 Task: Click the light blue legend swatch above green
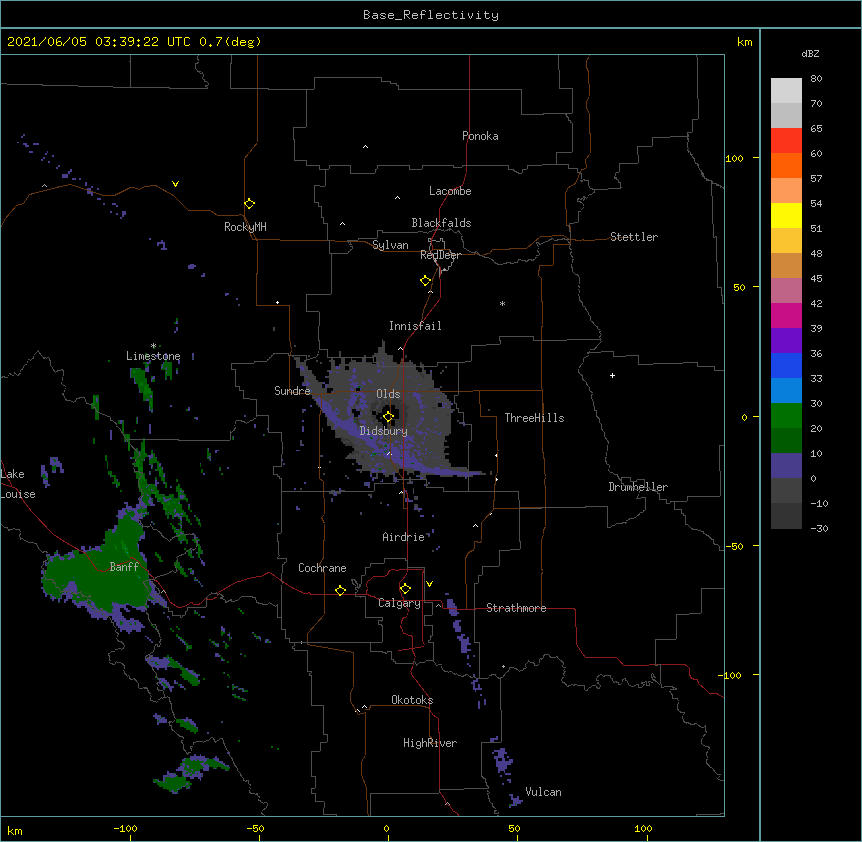[x=786, y=390]
